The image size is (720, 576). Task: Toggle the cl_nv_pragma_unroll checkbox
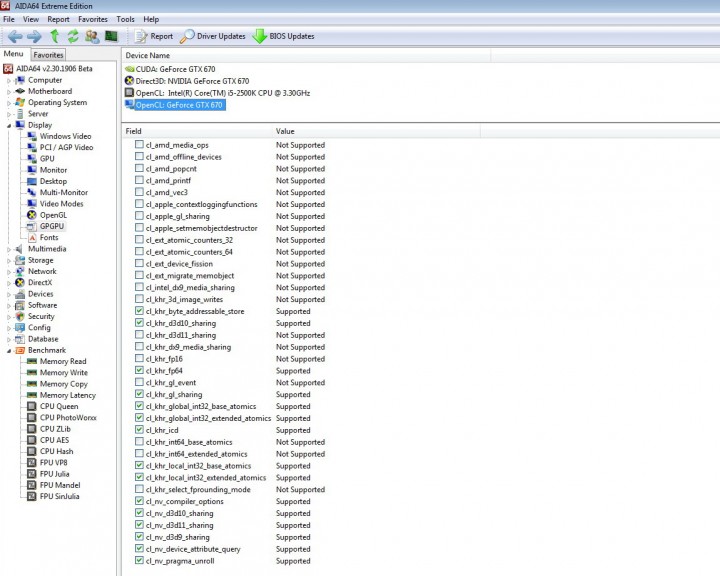point(139,560)
